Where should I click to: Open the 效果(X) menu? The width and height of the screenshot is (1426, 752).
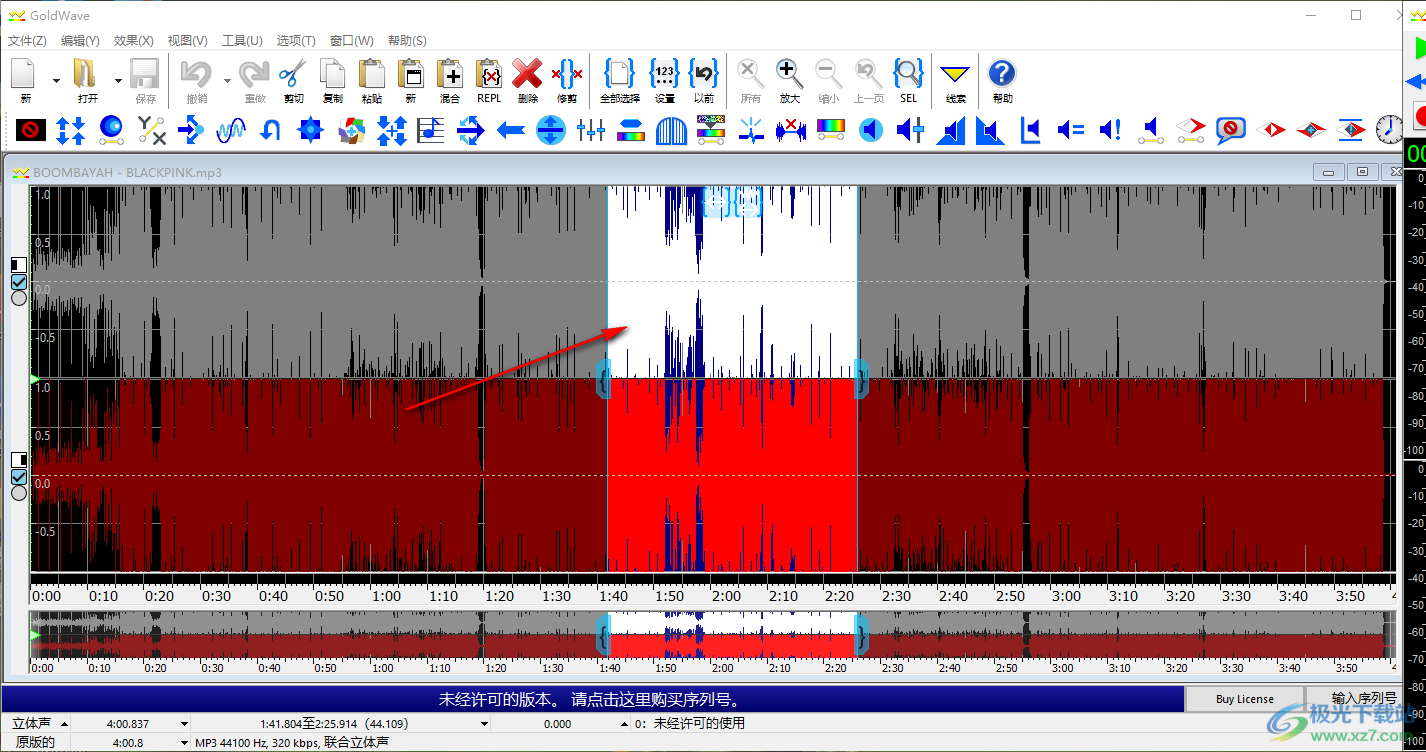click(133, 41)
